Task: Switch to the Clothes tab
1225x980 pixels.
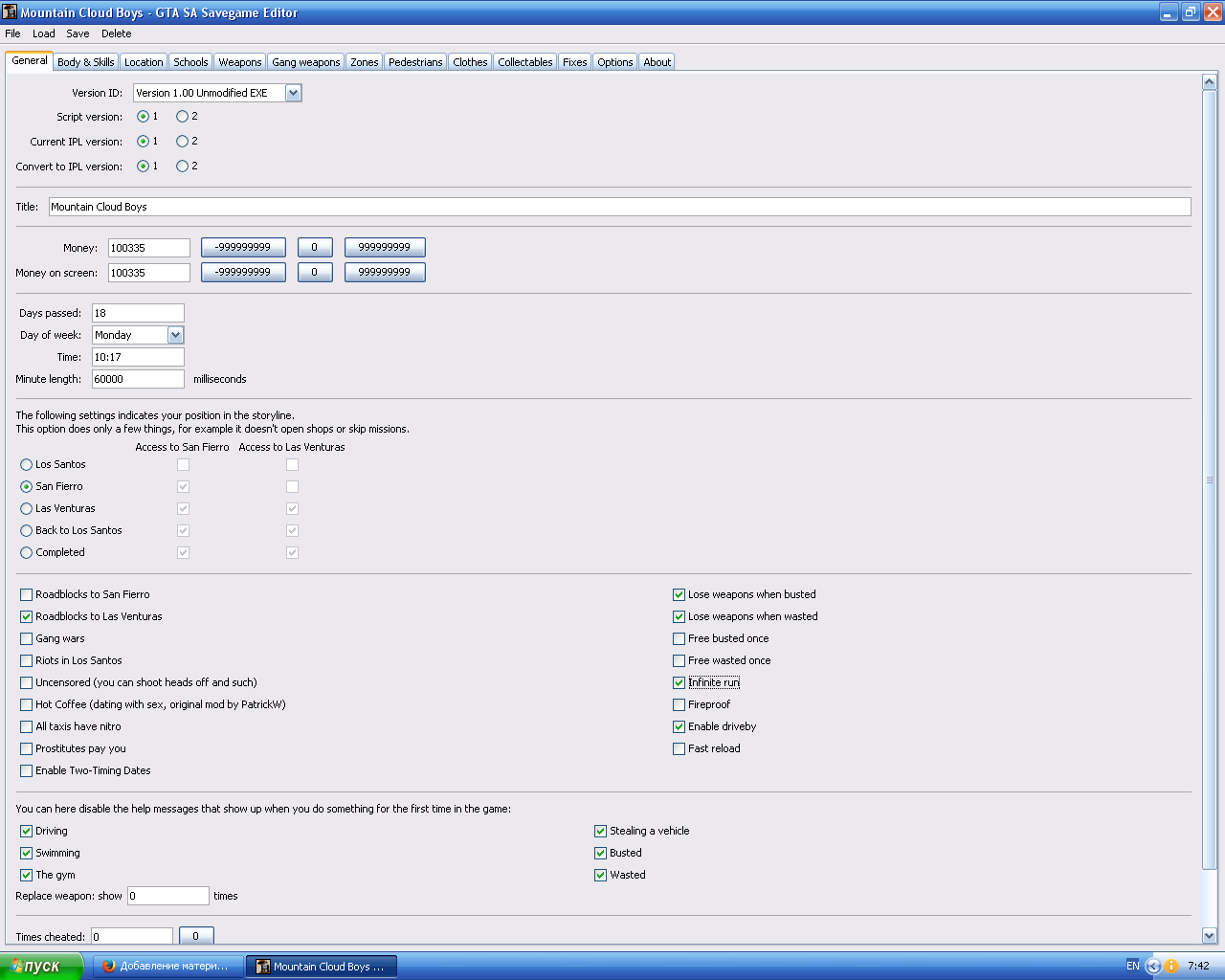Action: coord(470,62)
